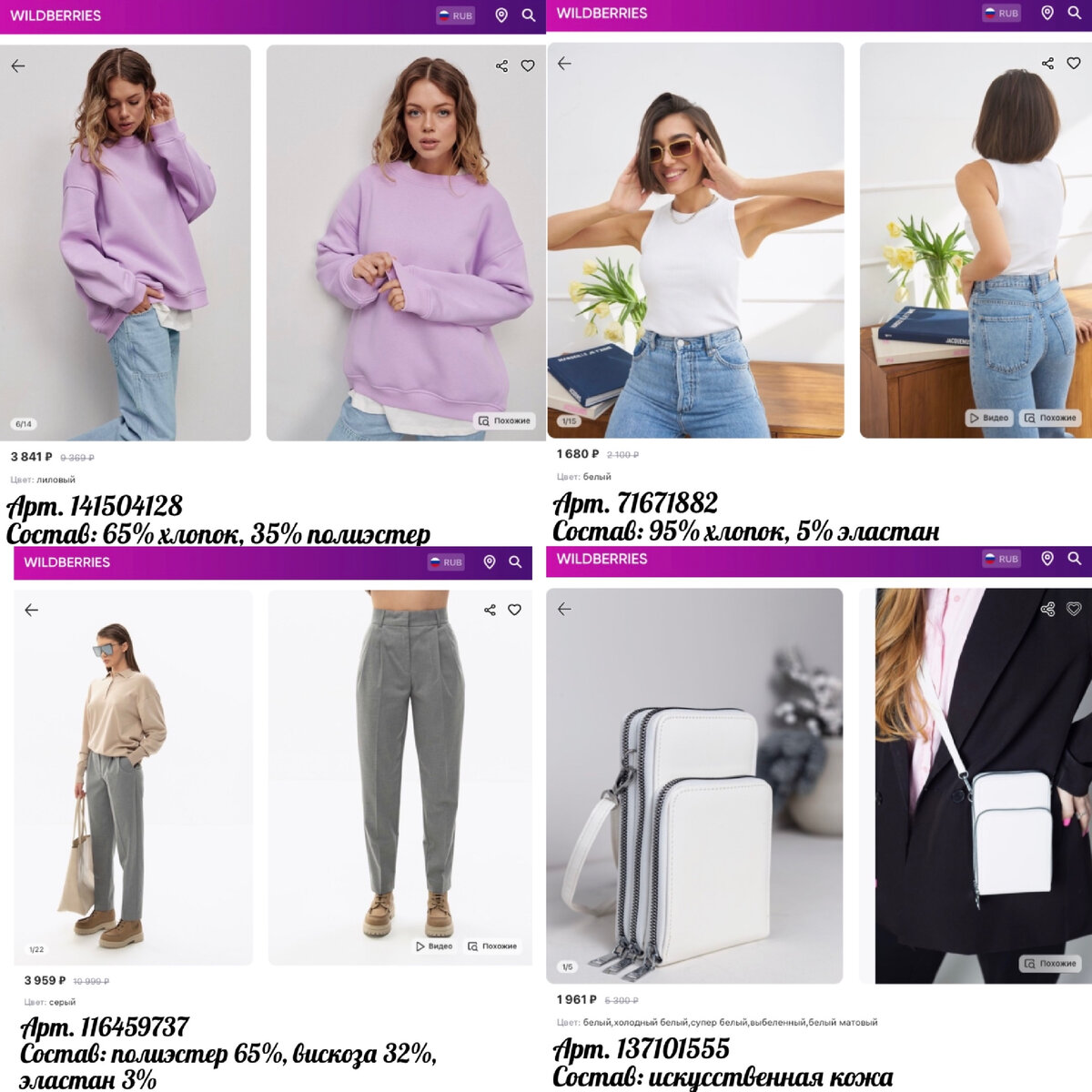Add white tank top to favorites
This screenshot has width=1092, height=1092.
point(1074,63)
